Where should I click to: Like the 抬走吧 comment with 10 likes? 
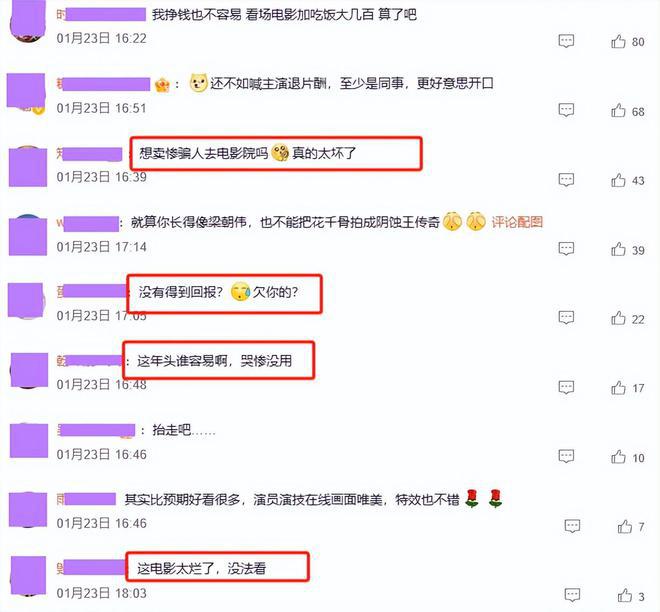[x=618, y=457]
